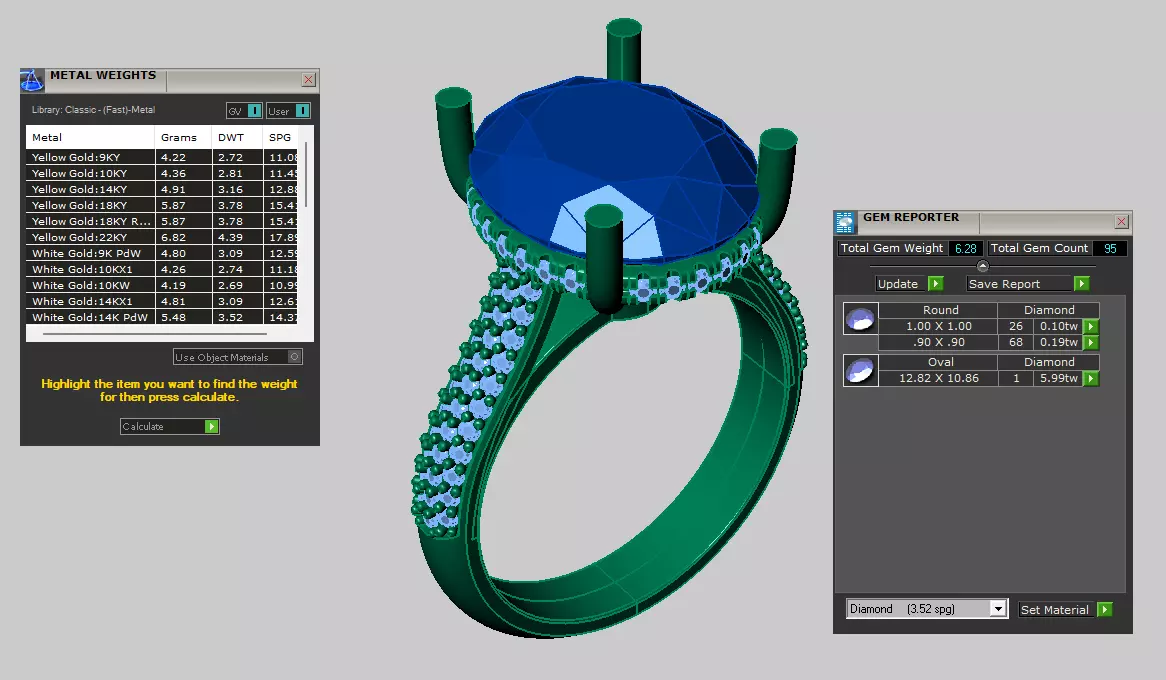Screen dimensions: 1166x680
Task: Click the Metal Weights panel scale icon
Action: (x=32, y=80)
